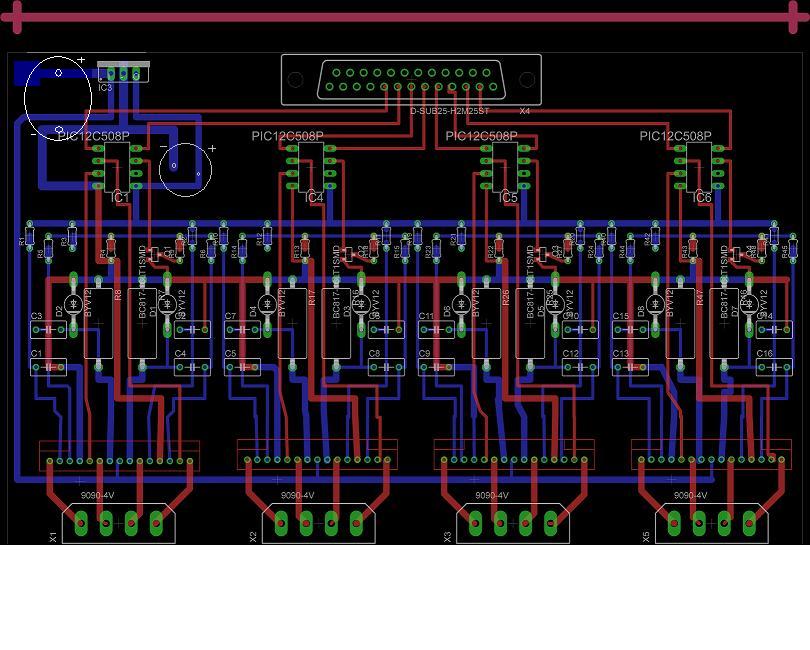Screen dimensions: 810x650
Task: Click the C12 capacitor label
Action: tap(570, 354)
